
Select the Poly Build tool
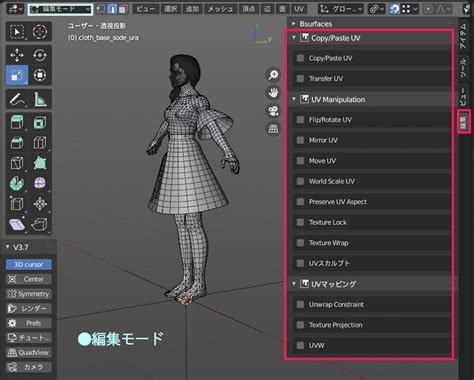pyautogui.click(x=40, y=163)
